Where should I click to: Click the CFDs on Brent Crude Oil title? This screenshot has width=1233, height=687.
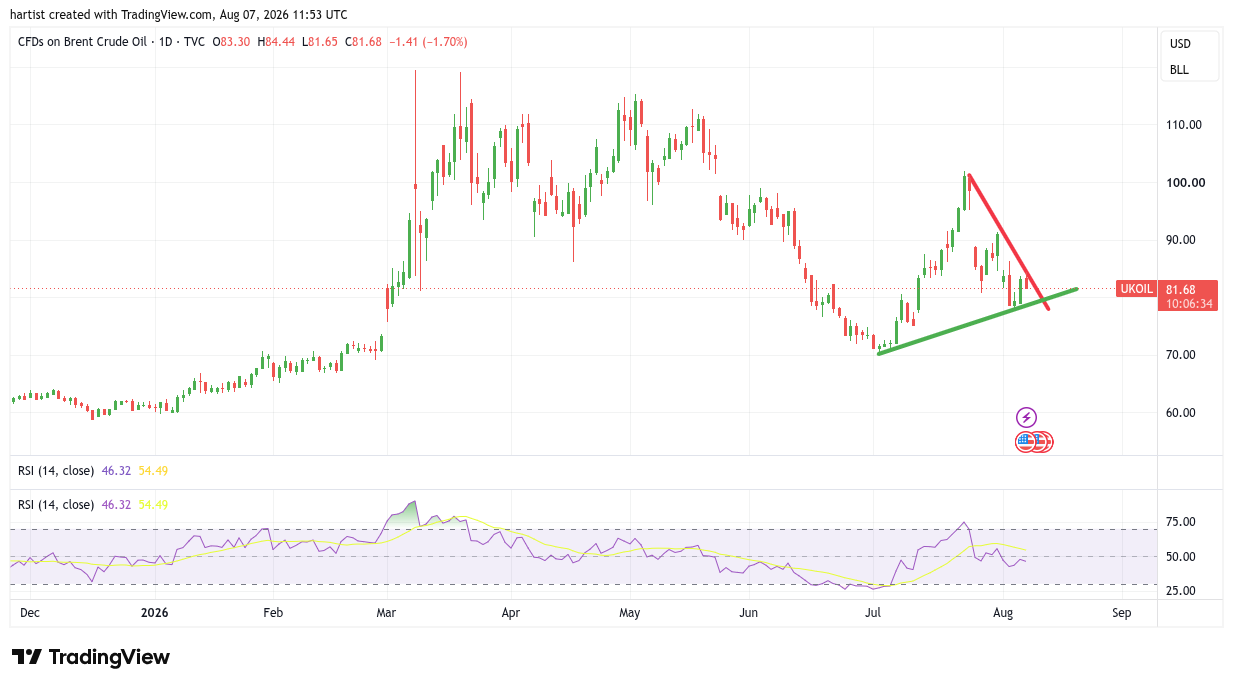pos(81,42)
